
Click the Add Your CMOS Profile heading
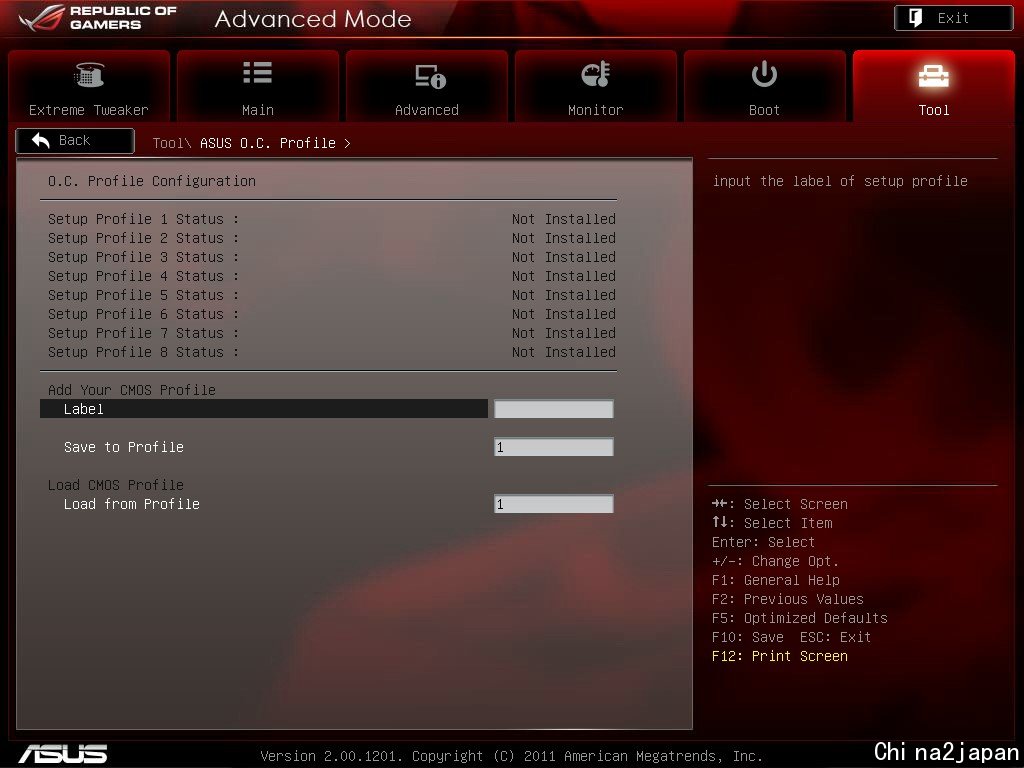coord(131,390)
